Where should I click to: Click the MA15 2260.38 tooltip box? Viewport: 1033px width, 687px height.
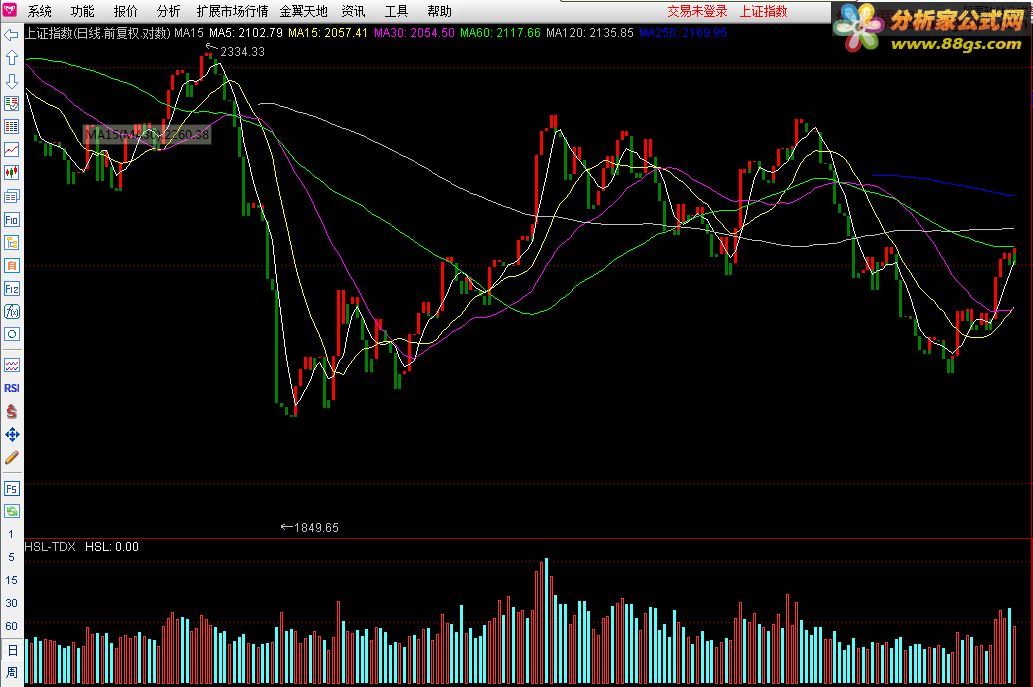(148, 134)
